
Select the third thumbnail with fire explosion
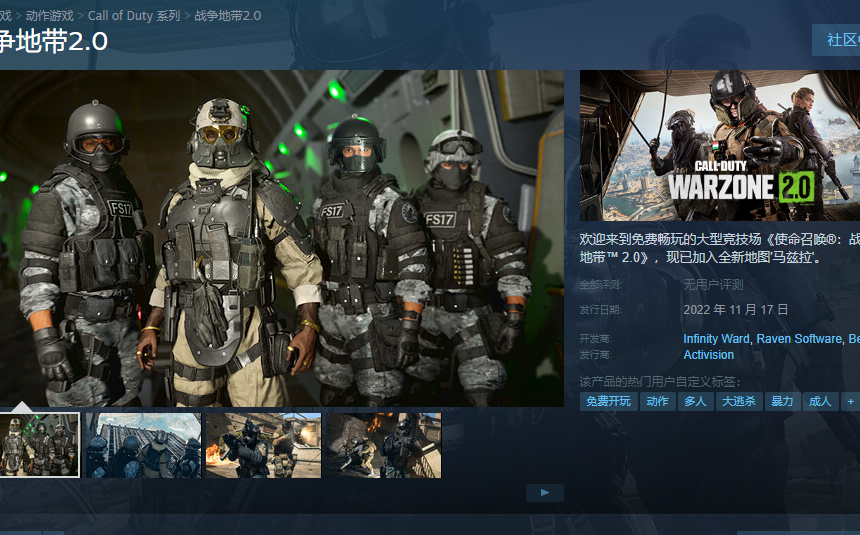pyautogui.click(x=263, y=445)
